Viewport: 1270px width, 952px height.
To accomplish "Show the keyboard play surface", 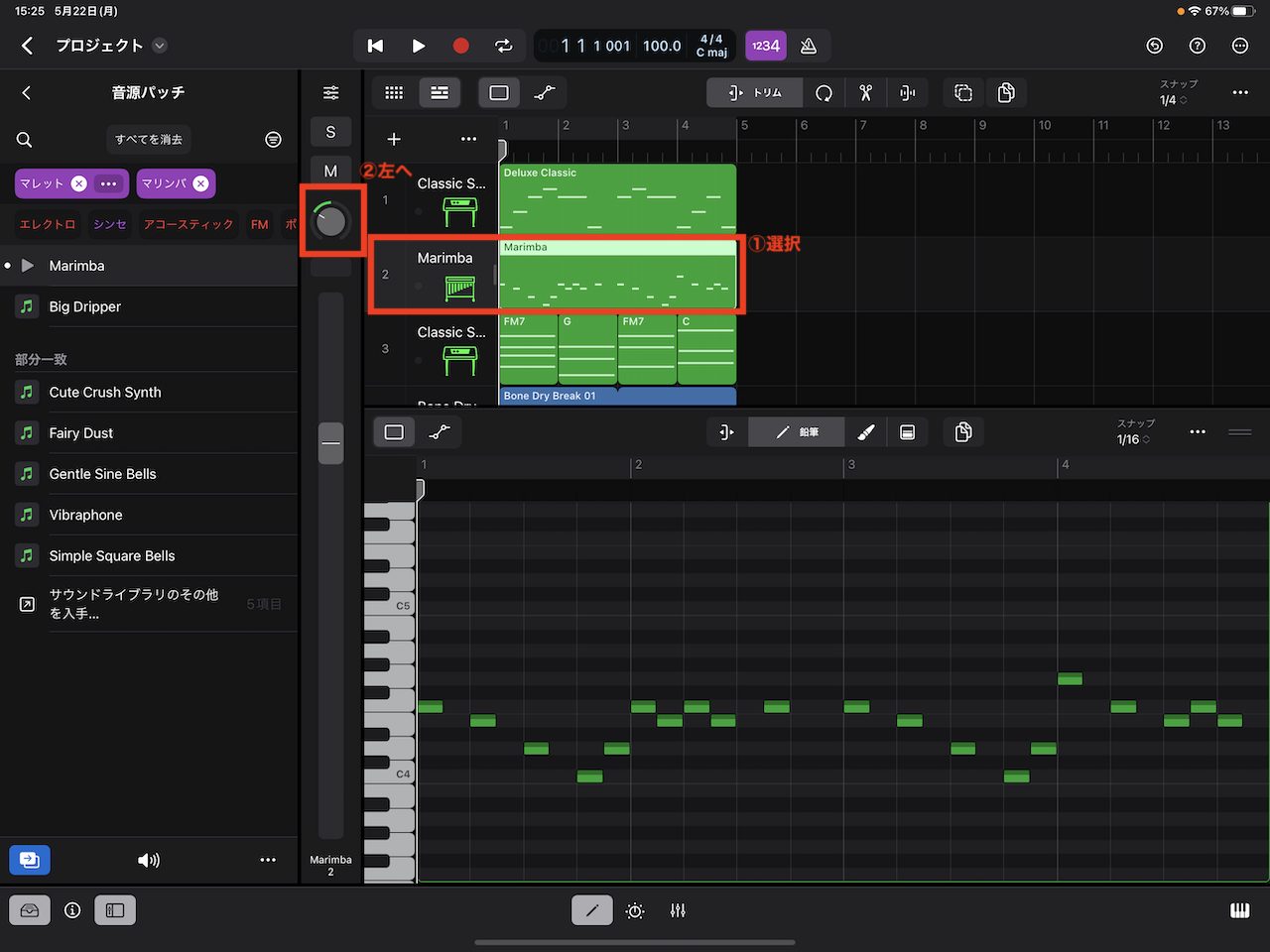I will (x=1240, y=910).
